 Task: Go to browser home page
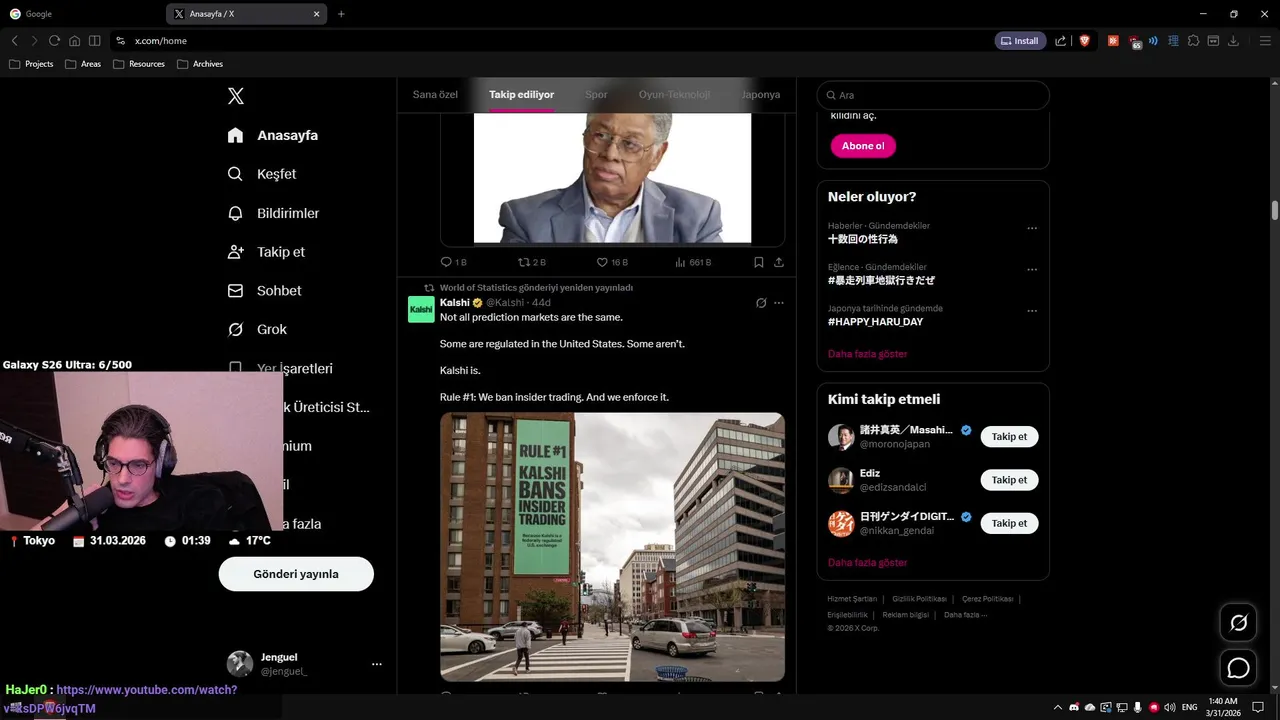click(74, 41)
